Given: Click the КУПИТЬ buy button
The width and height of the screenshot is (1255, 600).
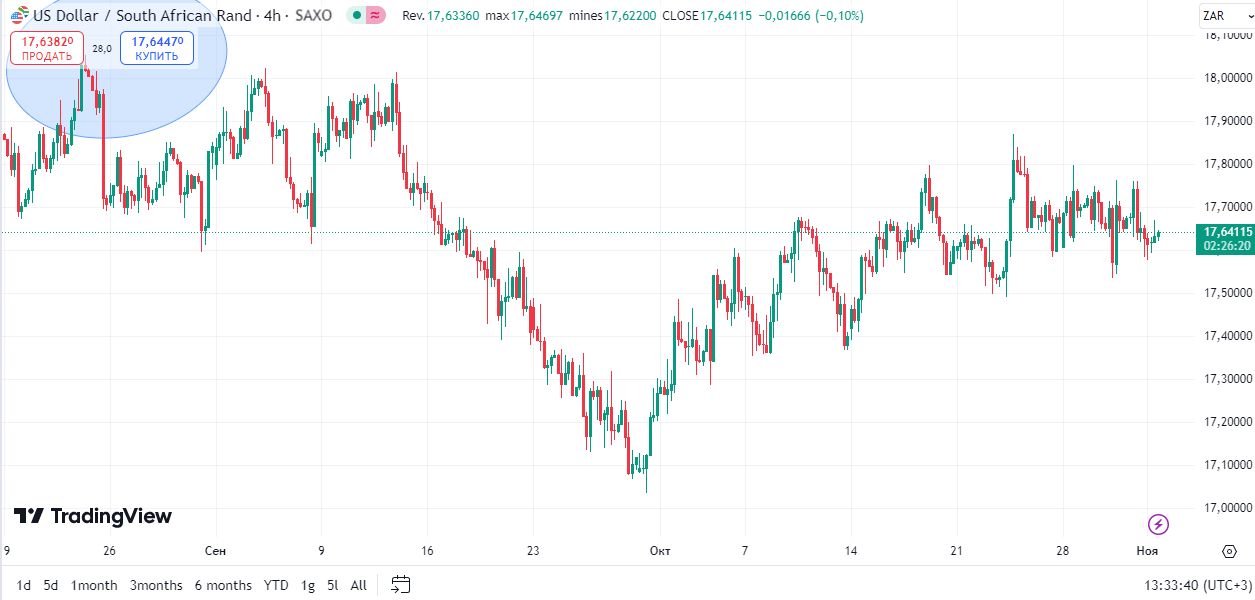Looking at the screenshot, I should (x=157, y=48).
